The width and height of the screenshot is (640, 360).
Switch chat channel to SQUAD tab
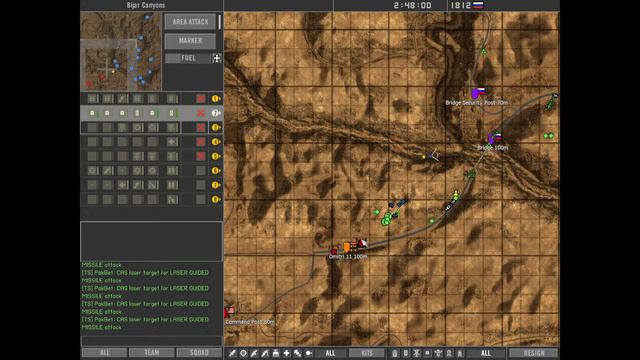(x=199, y=353)
